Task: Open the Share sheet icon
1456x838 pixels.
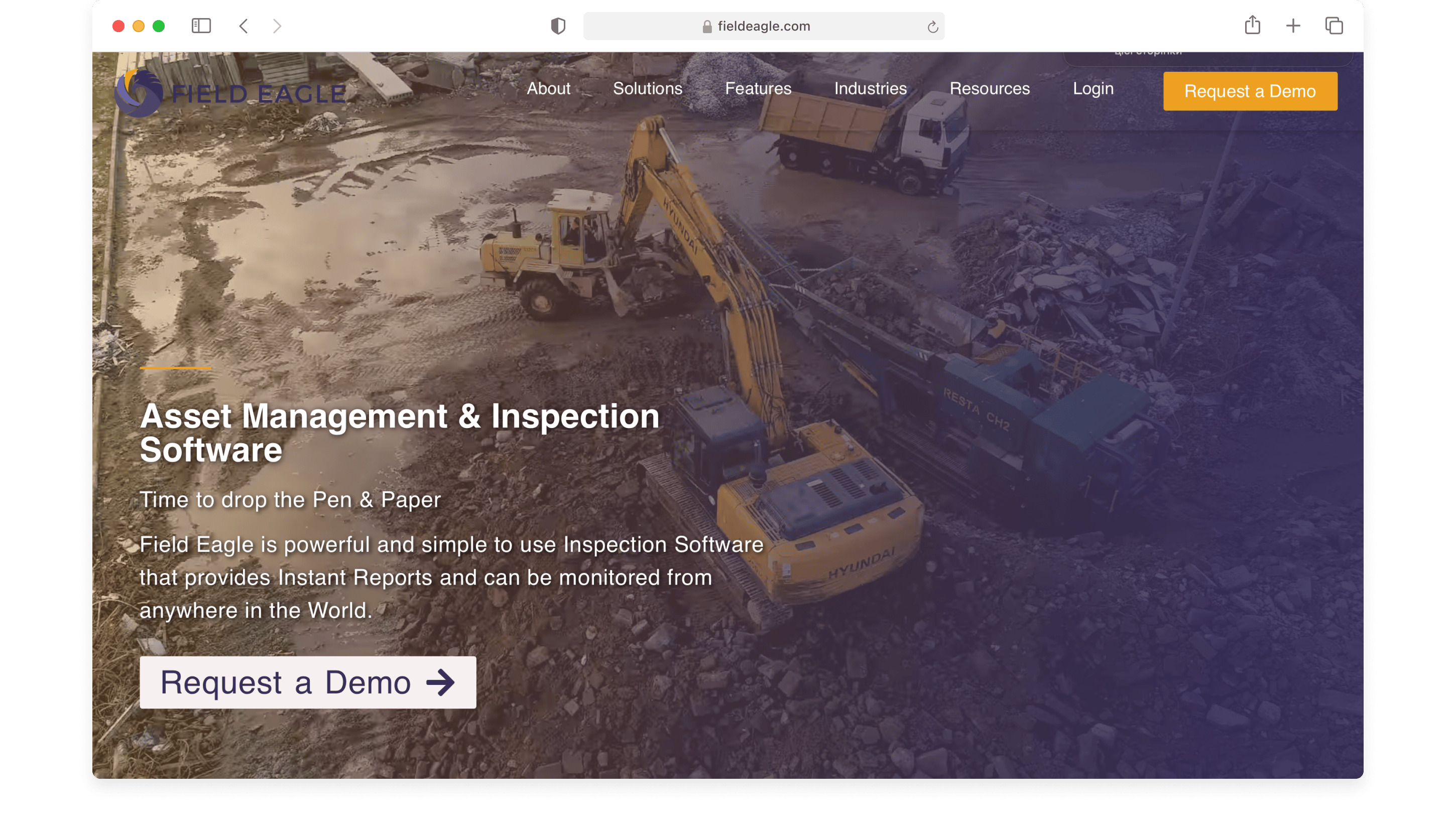Action: [1252, 25]
